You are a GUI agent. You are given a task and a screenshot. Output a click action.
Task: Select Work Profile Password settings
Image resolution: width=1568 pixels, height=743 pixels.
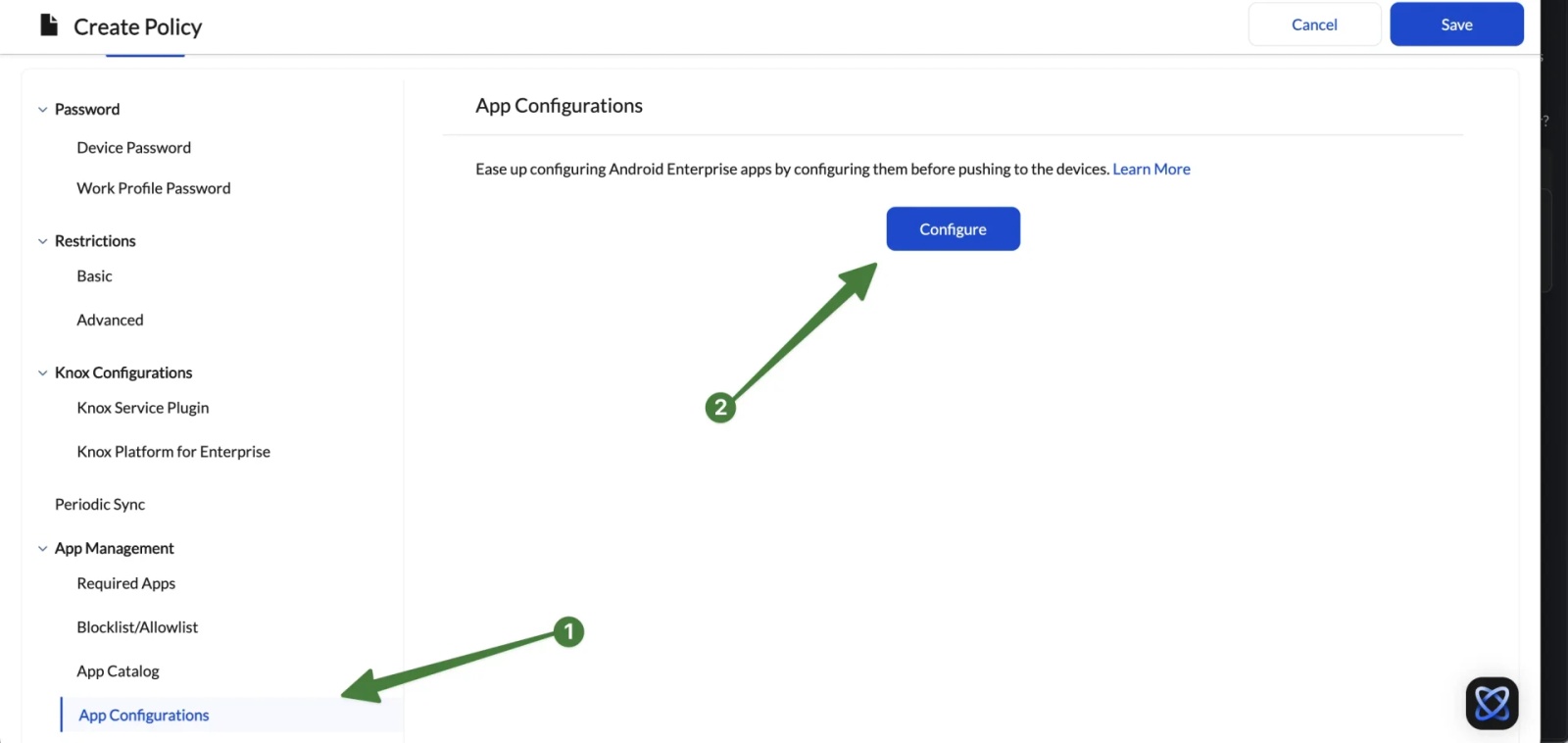(x=153, y=187)
